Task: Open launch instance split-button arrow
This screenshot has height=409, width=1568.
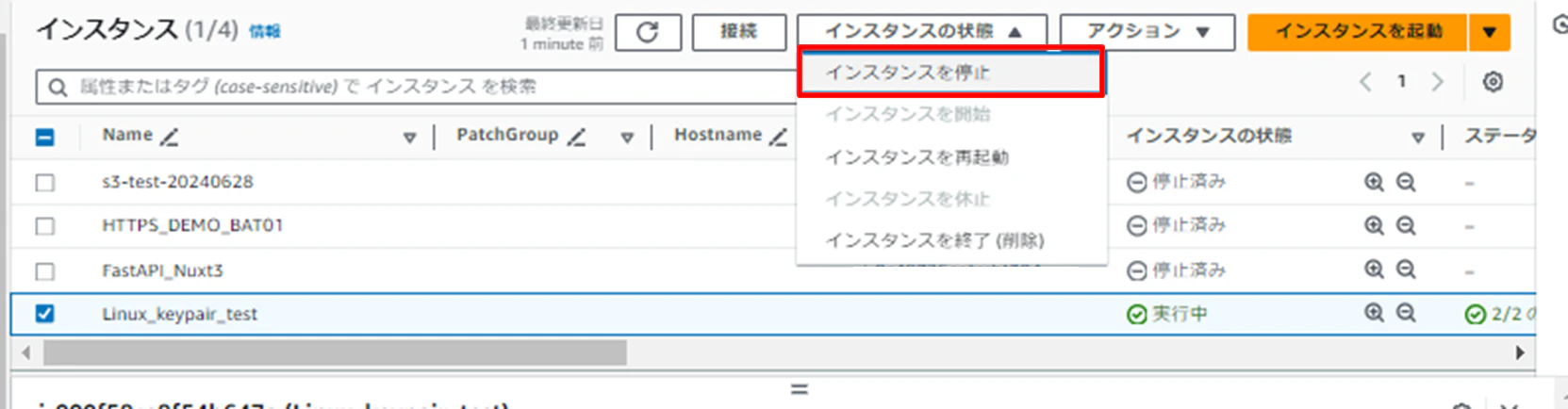Action: coord(1489,32)
